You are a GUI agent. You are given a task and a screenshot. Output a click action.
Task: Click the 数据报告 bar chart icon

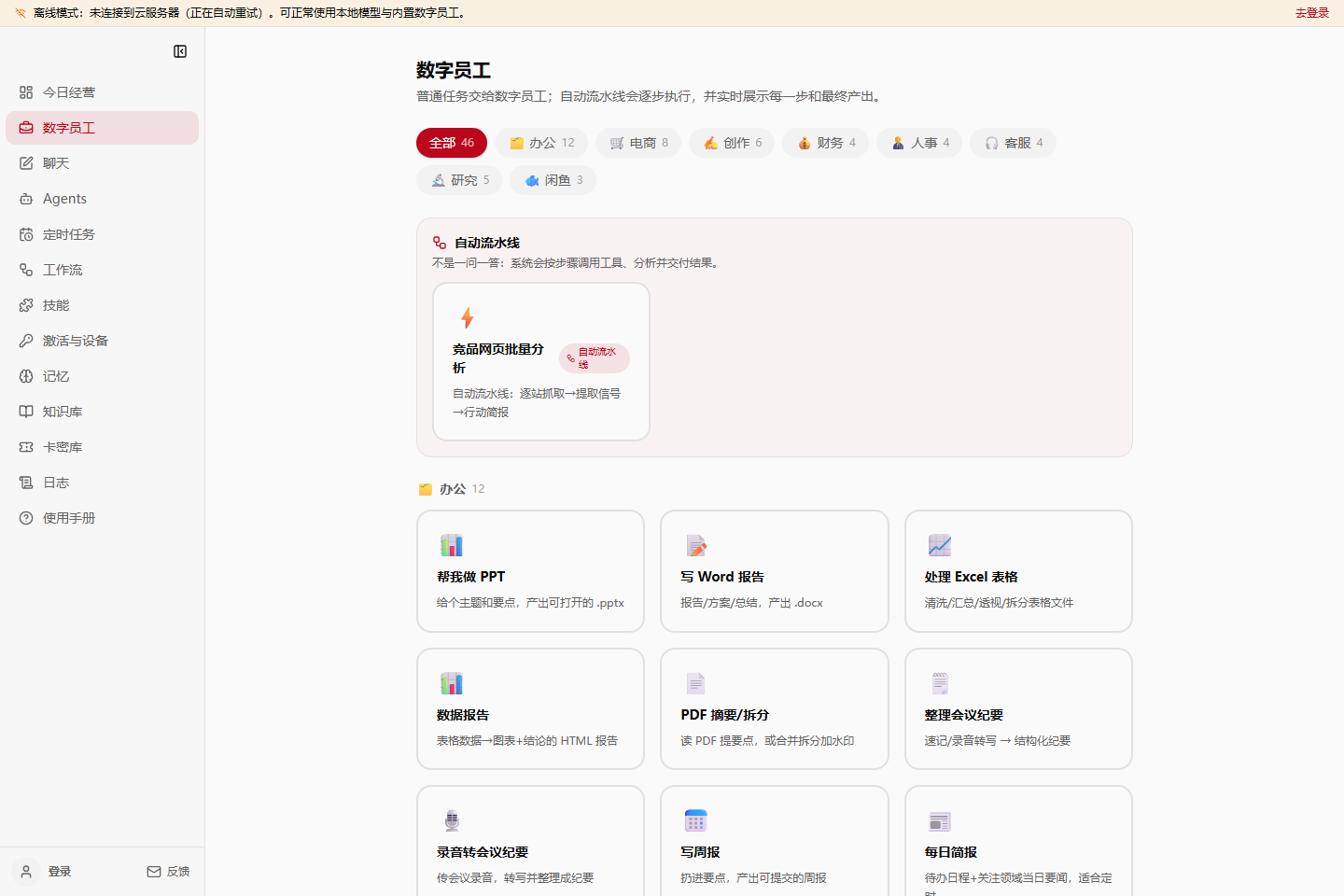(452, 683)
